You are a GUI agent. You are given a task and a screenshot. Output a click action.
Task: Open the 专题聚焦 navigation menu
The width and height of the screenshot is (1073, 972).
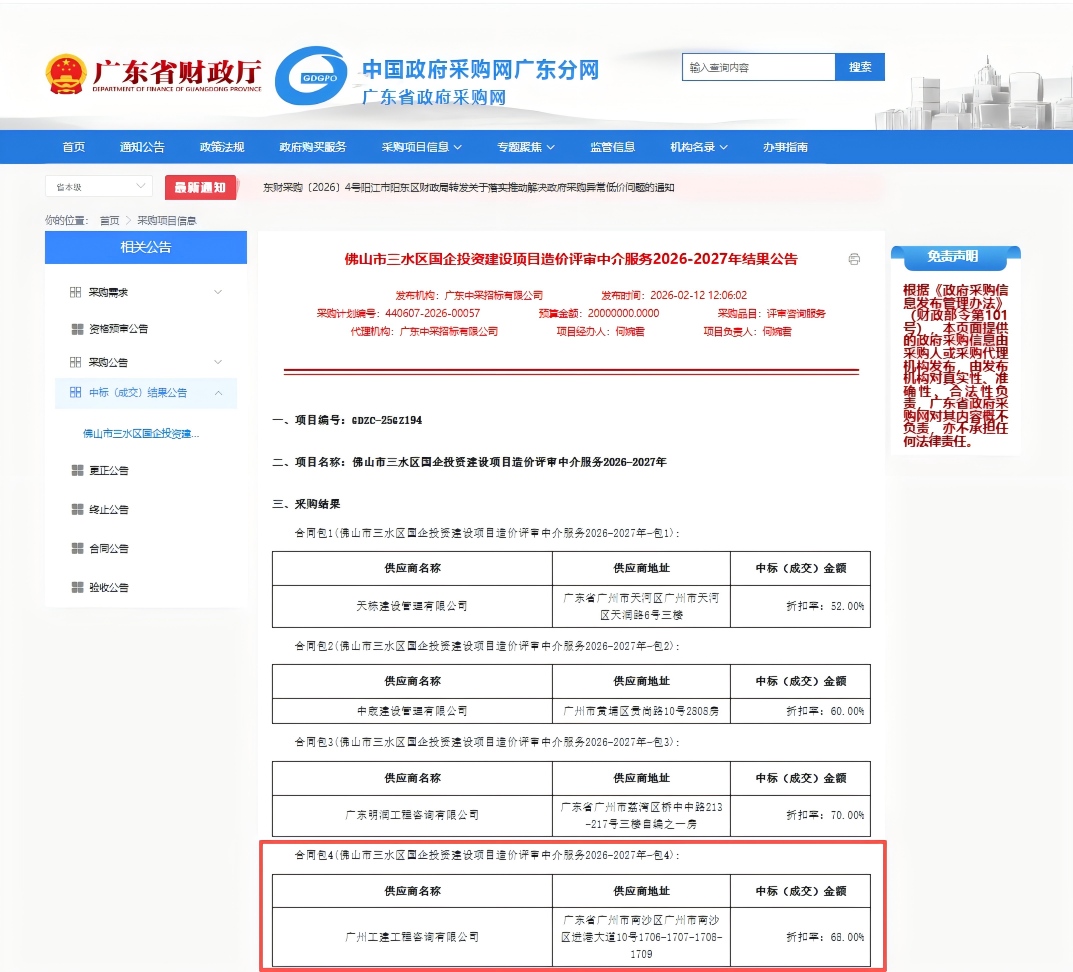click(525, 147)
